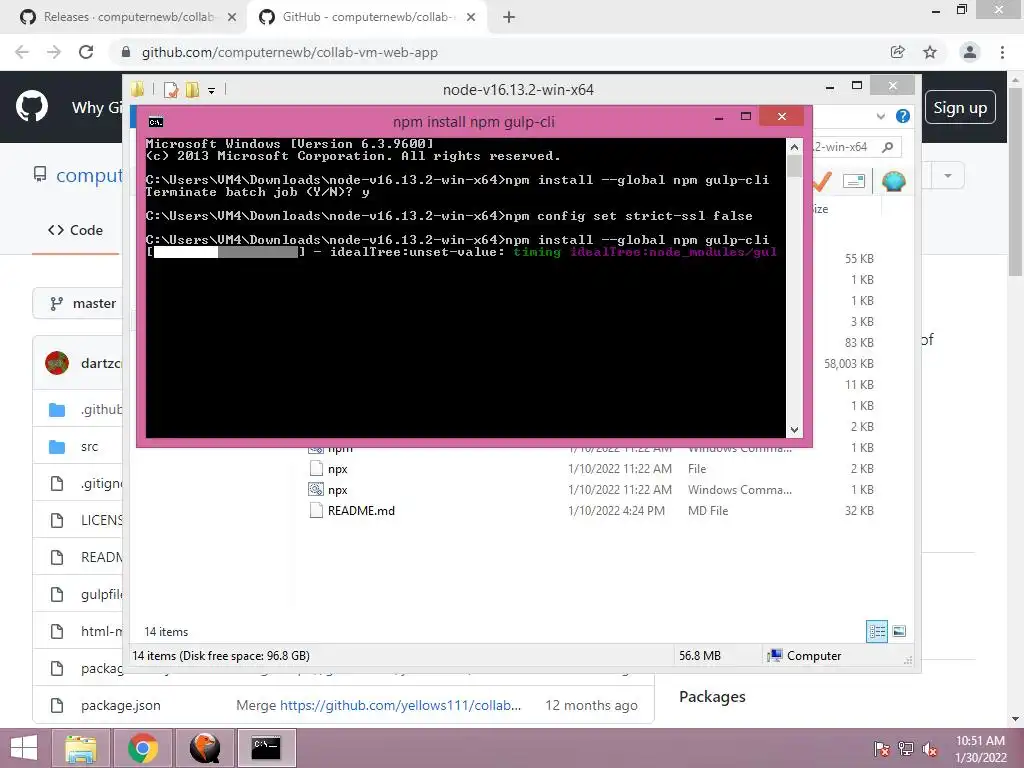
Task: Open Command Prompt from the taskbar
Action: (x=266, y=748)
